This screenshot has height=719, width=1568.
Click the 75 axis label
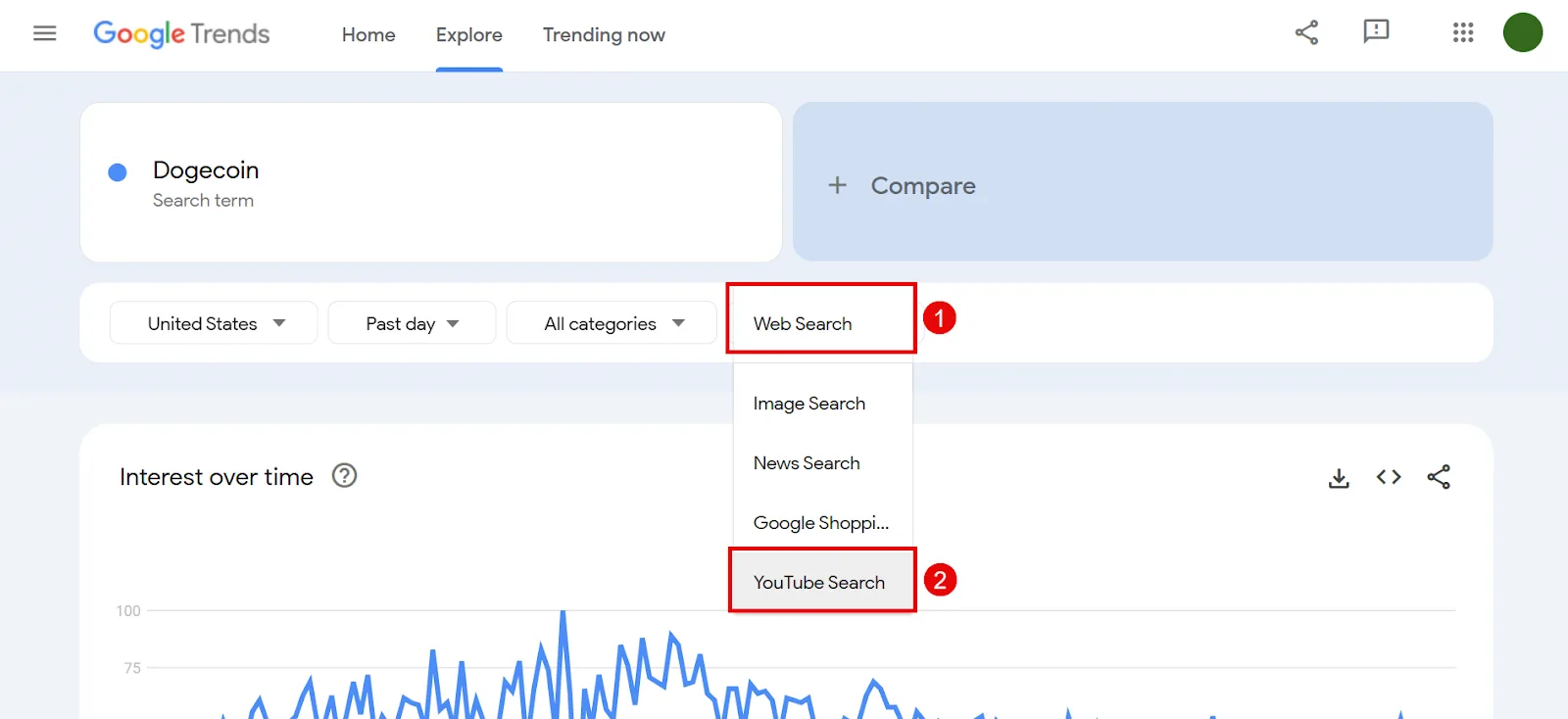132,668
